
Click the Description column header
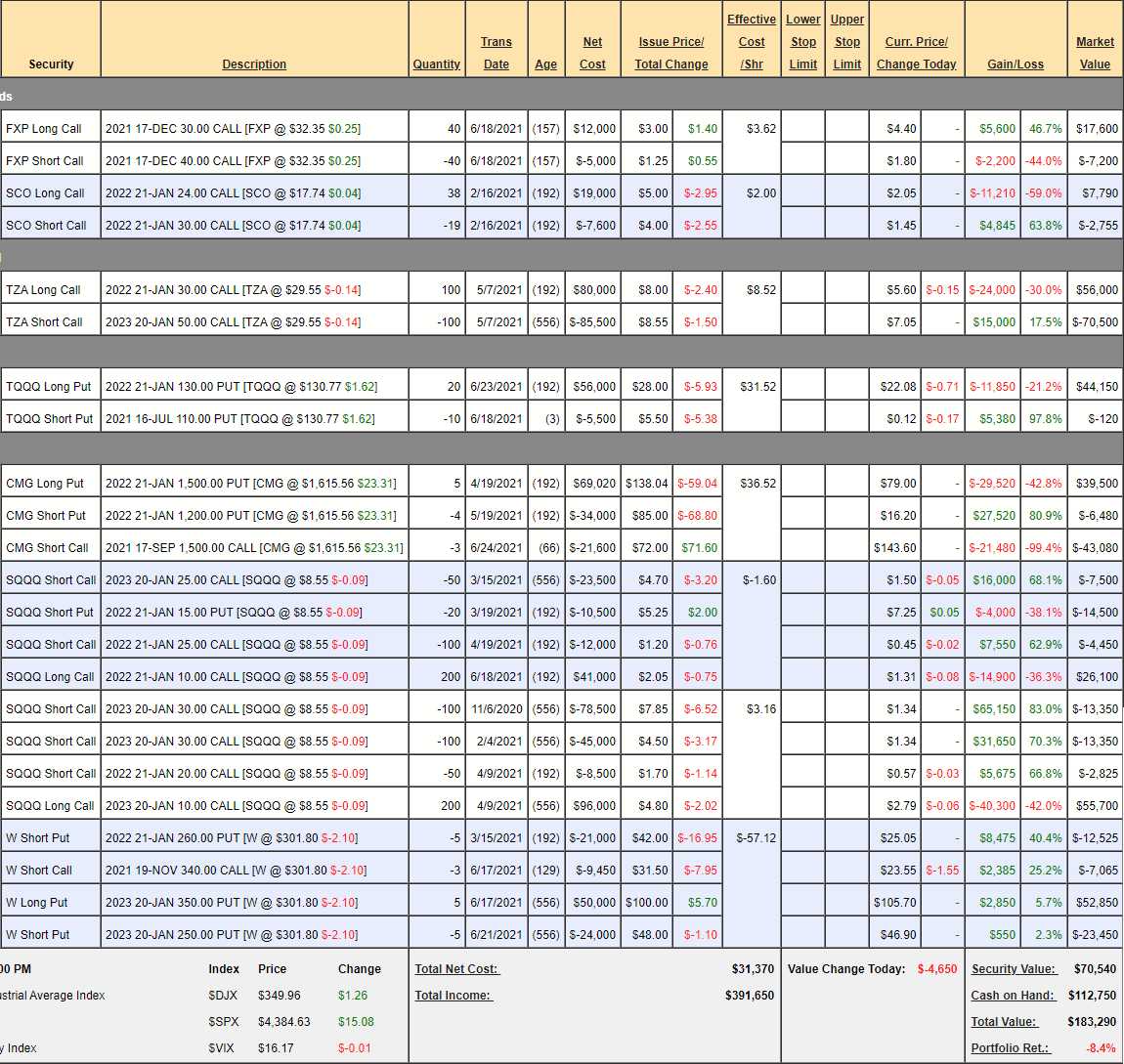[254, 64]
